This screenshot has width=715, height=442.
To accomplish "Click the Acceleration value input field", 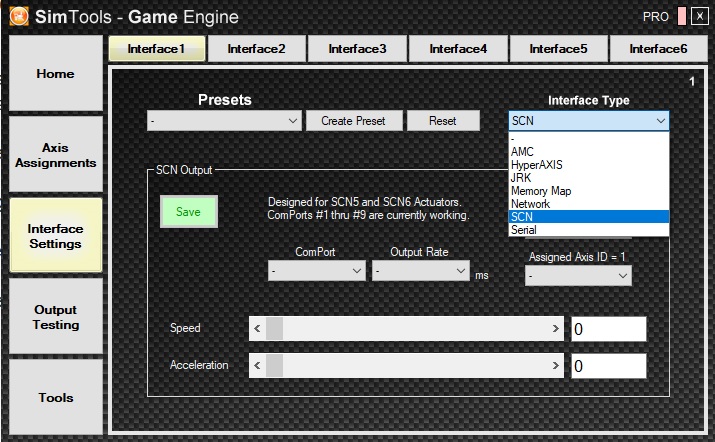I will click(x=608, y=366).
